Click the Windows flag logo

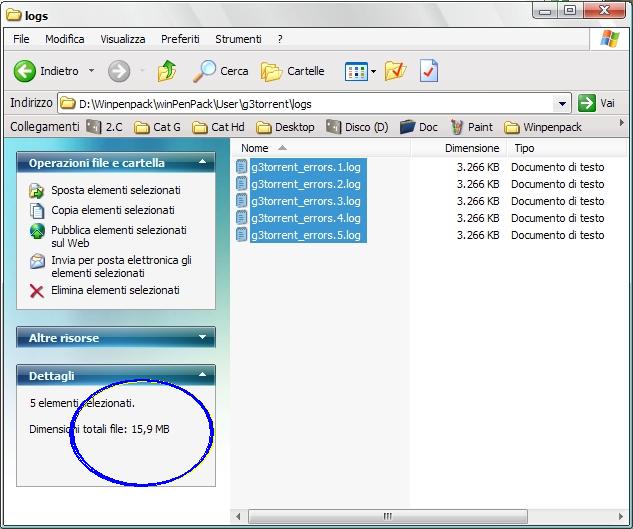[610, 40]
